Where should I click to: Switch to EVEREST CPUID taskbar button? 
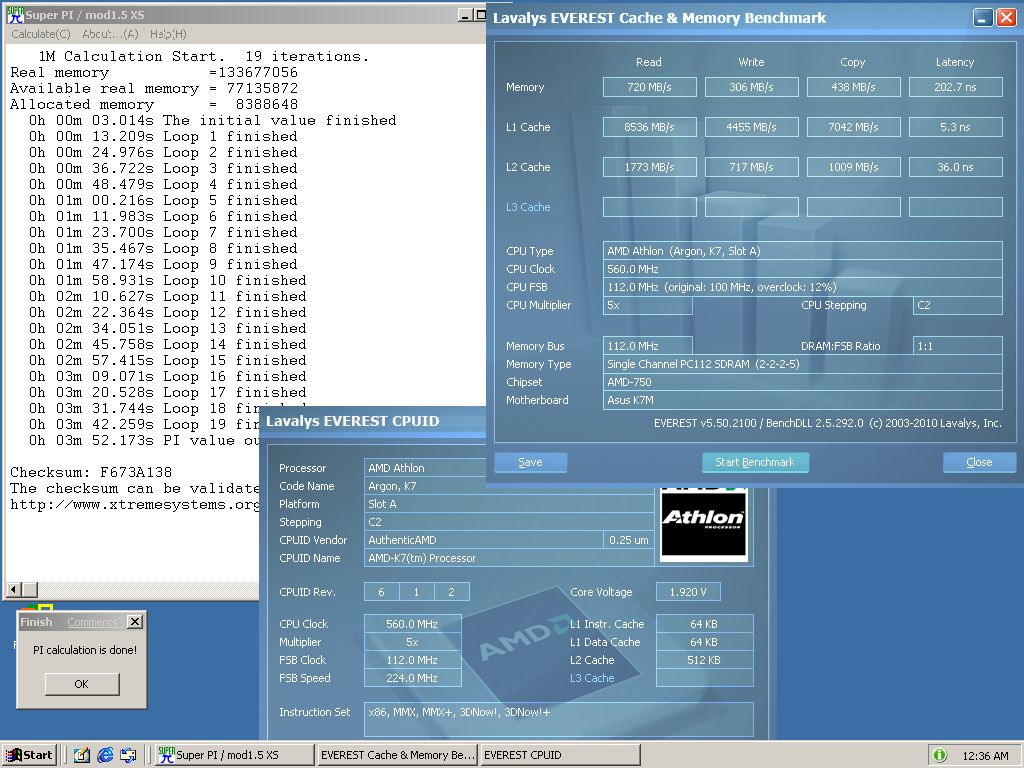560,755
